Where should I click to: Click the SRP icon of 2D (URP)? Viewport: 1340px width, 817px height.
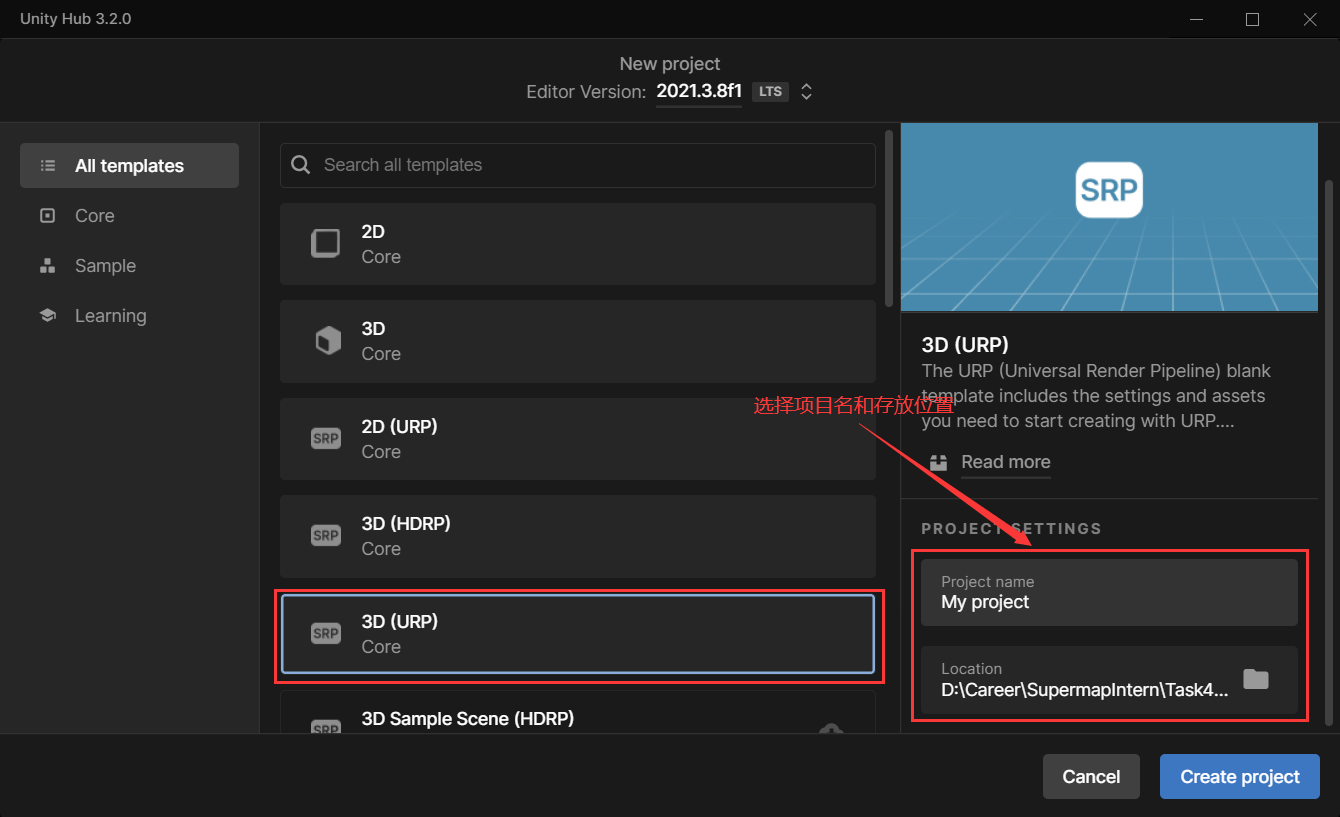point(326,439)
